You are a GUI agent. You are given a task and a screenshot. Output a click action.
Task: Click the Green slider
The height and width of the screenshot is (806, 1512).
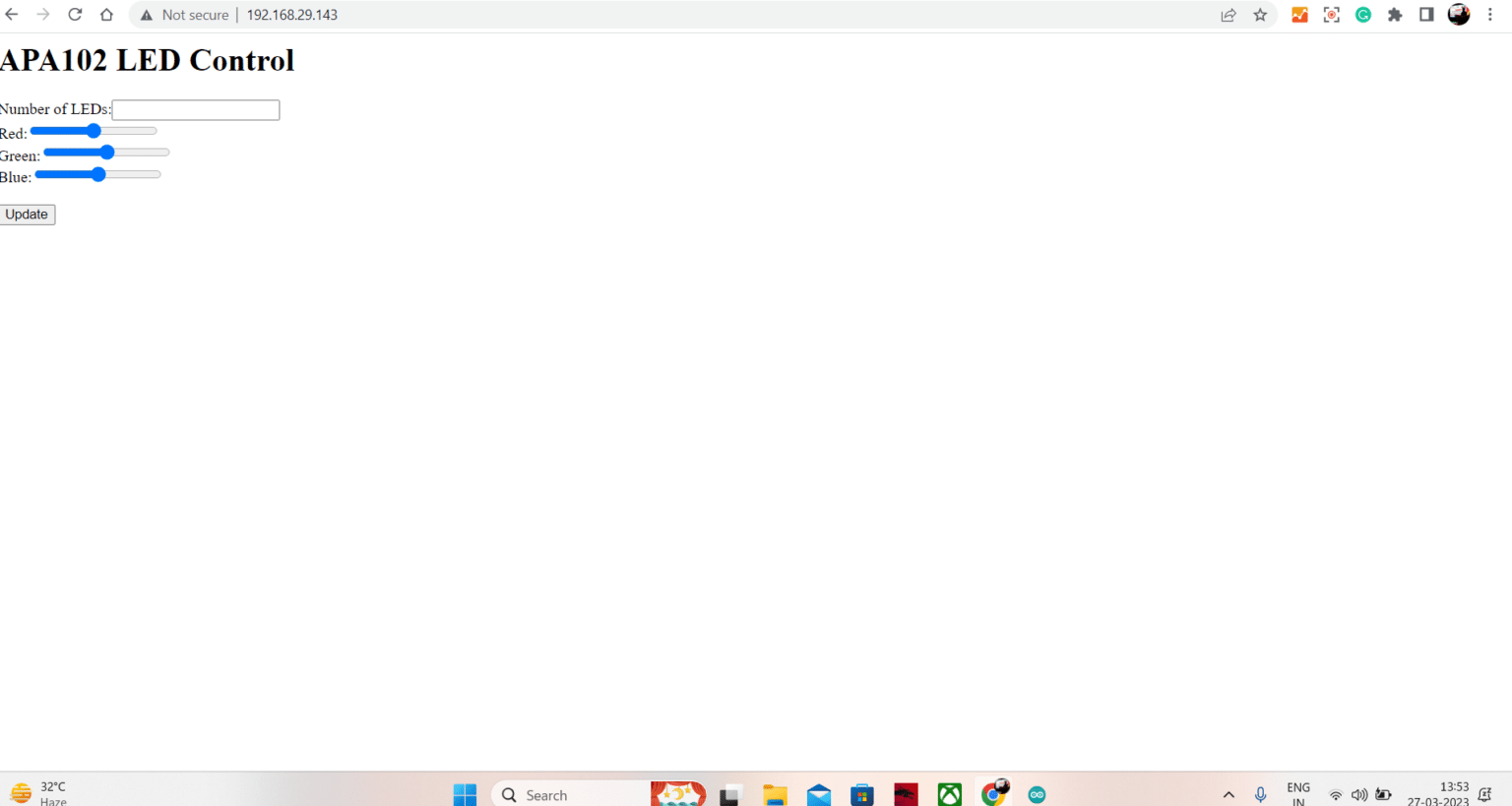[106, 153]
